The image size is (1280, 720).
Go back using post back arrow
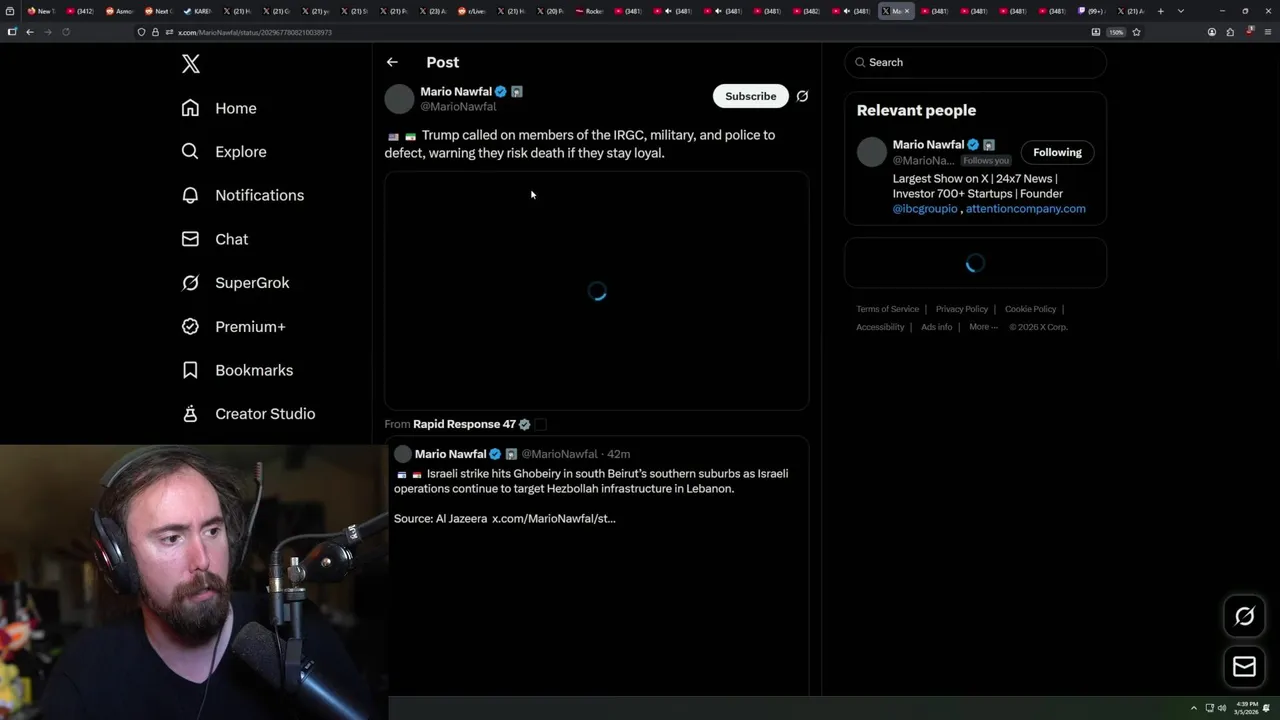[x=392, y=62]
